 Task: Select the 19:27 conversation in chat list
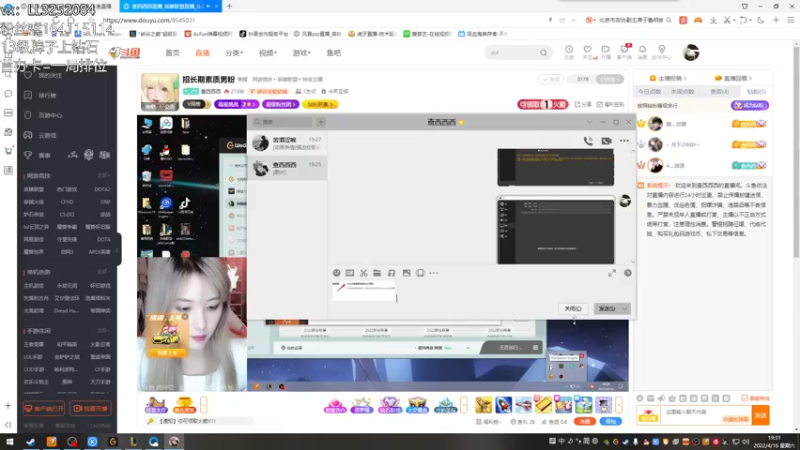(x=287, y=143)
